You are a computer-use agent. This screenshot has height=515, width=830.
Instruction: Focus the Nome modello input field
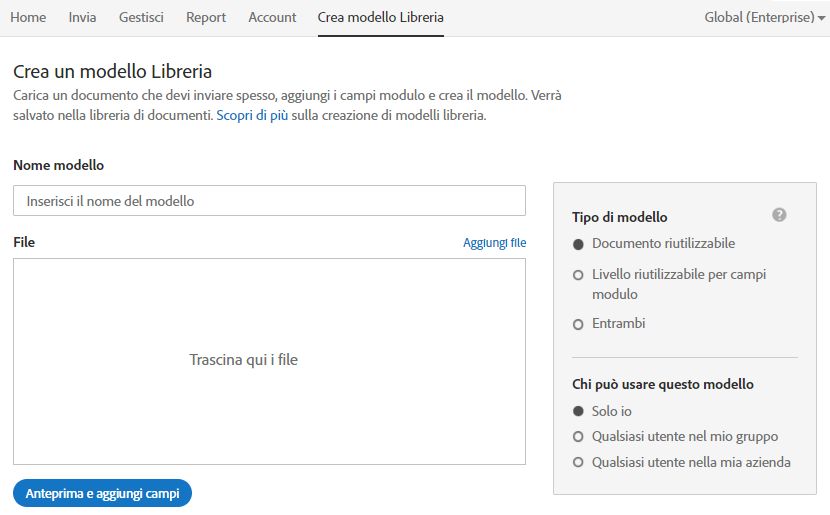point(269,201)
